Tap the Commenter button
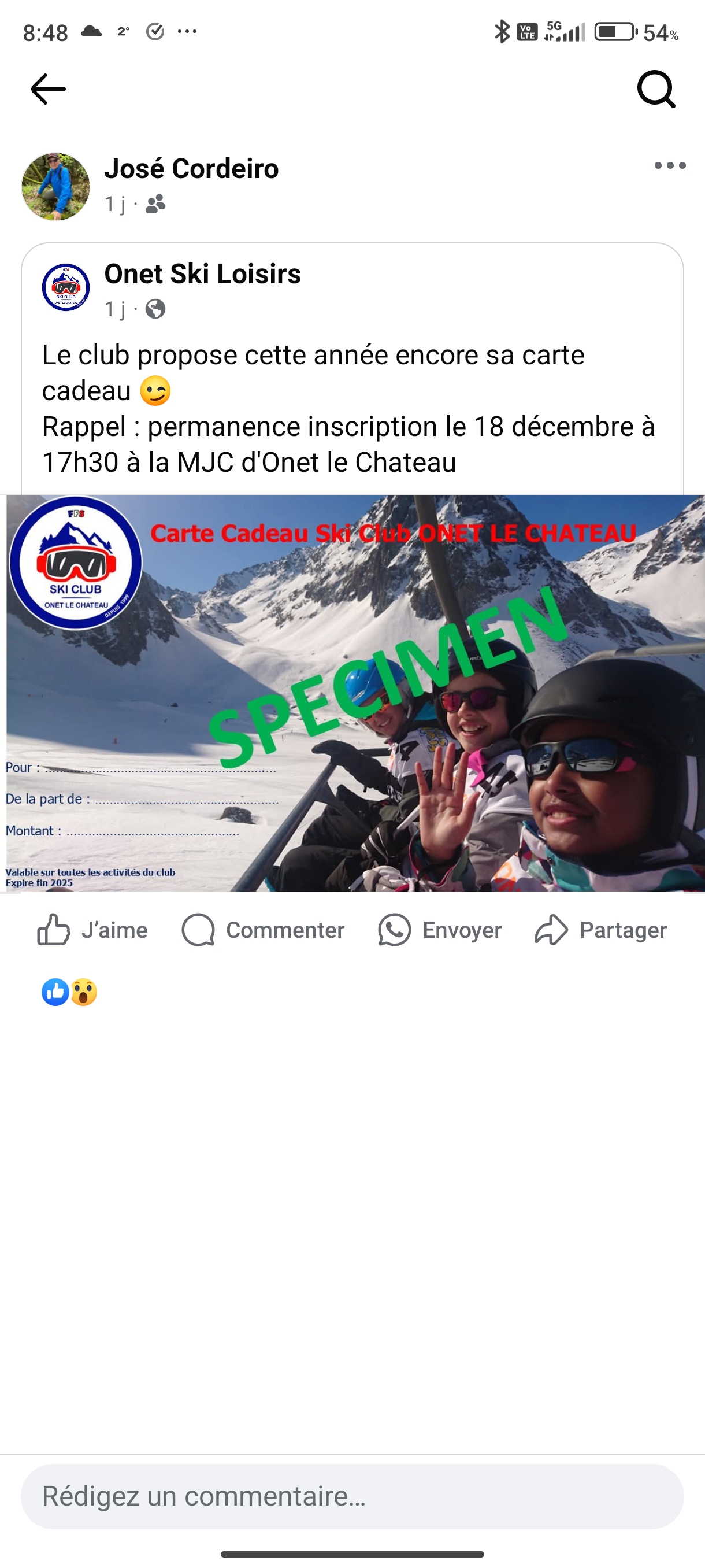The image size is (705, 1568). pos(263,930)
